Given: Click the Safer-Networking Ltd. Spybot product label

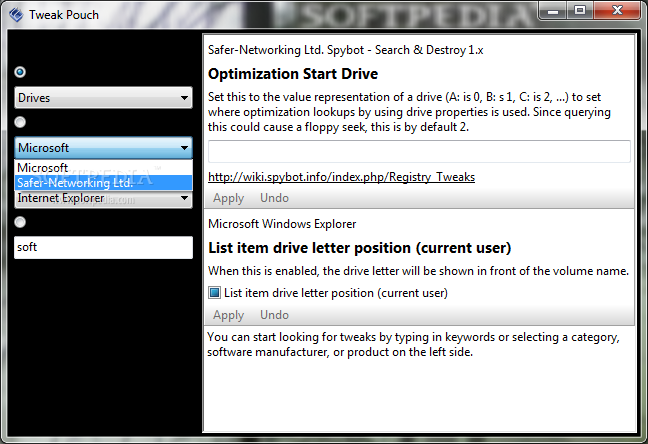Looking at the screenshot, I should pyautogui.click(x=345, y=50).
